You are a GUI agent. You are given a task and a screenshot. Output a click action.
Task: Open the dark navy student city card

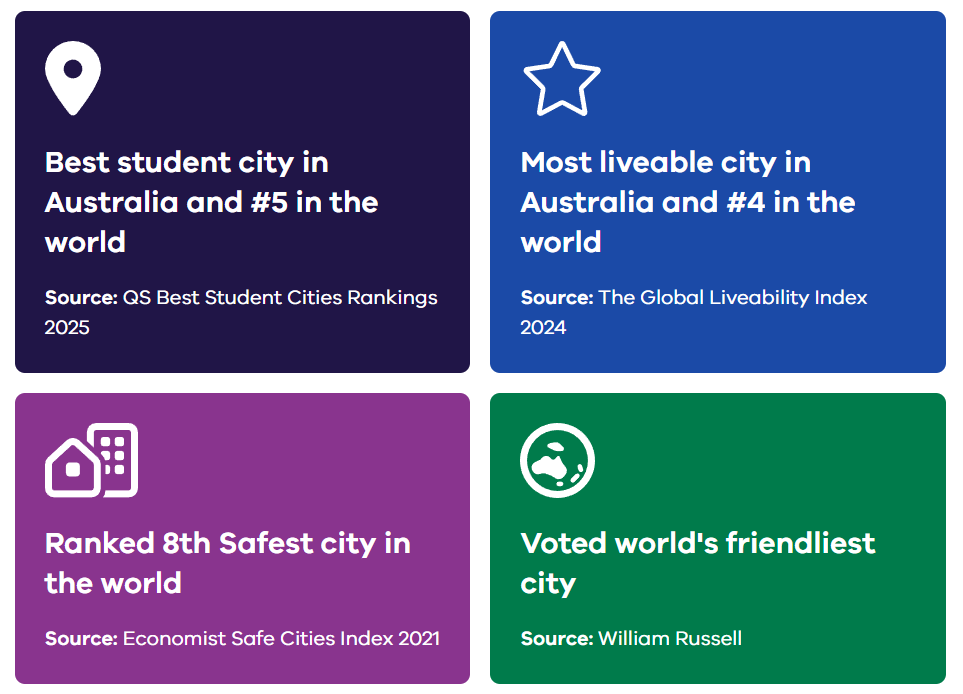coord(243,192)
